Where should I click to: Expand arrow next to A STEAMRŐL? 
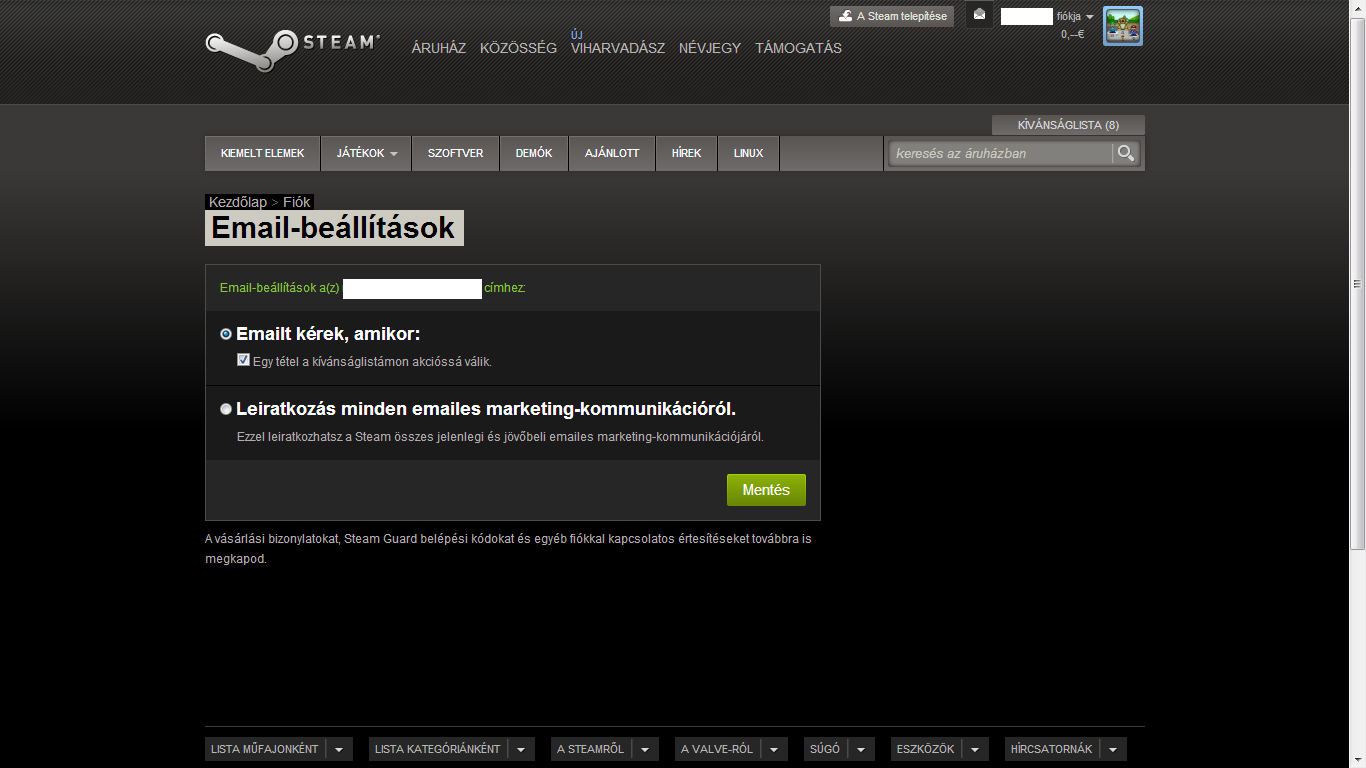coord(645,749)
